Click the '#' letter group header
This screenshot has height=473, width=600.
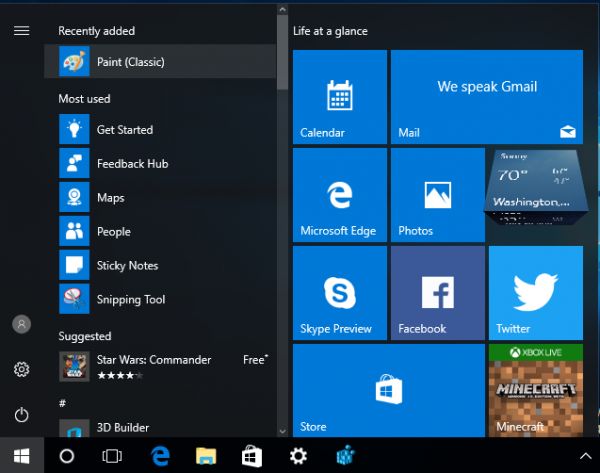[62, 403]
